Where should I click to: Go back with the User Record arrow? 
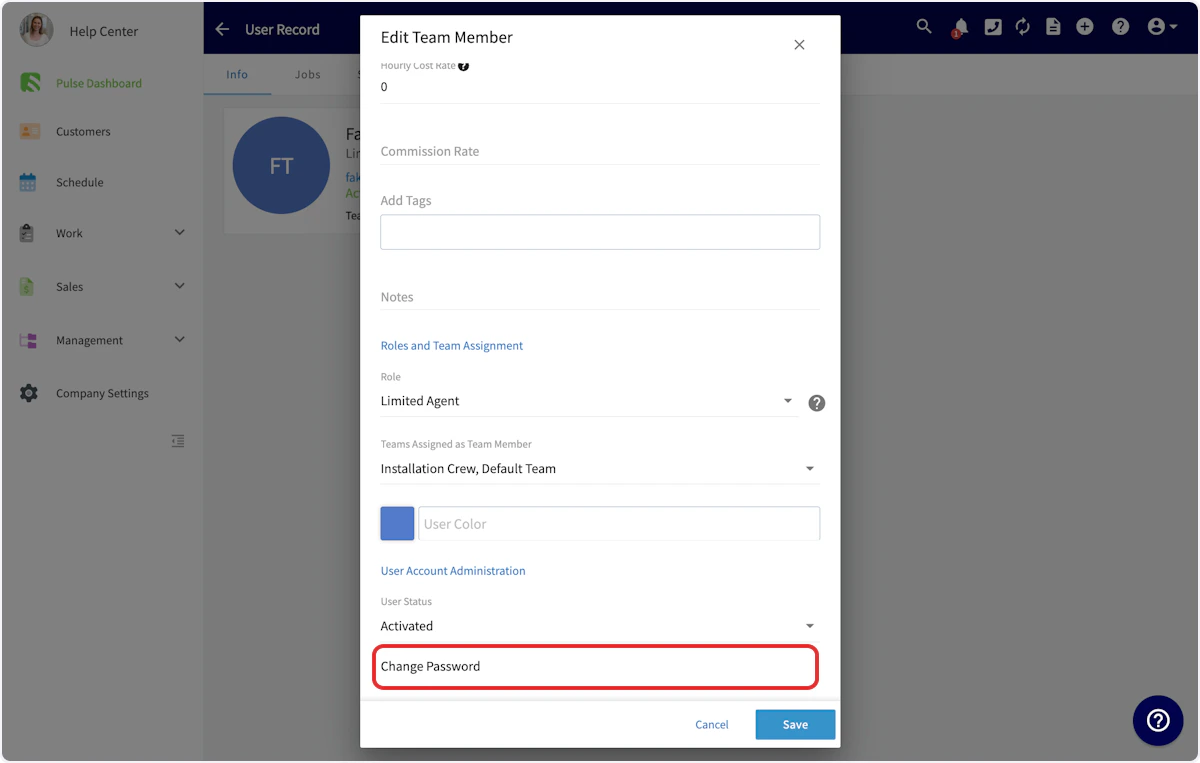[x=222, y=30]
